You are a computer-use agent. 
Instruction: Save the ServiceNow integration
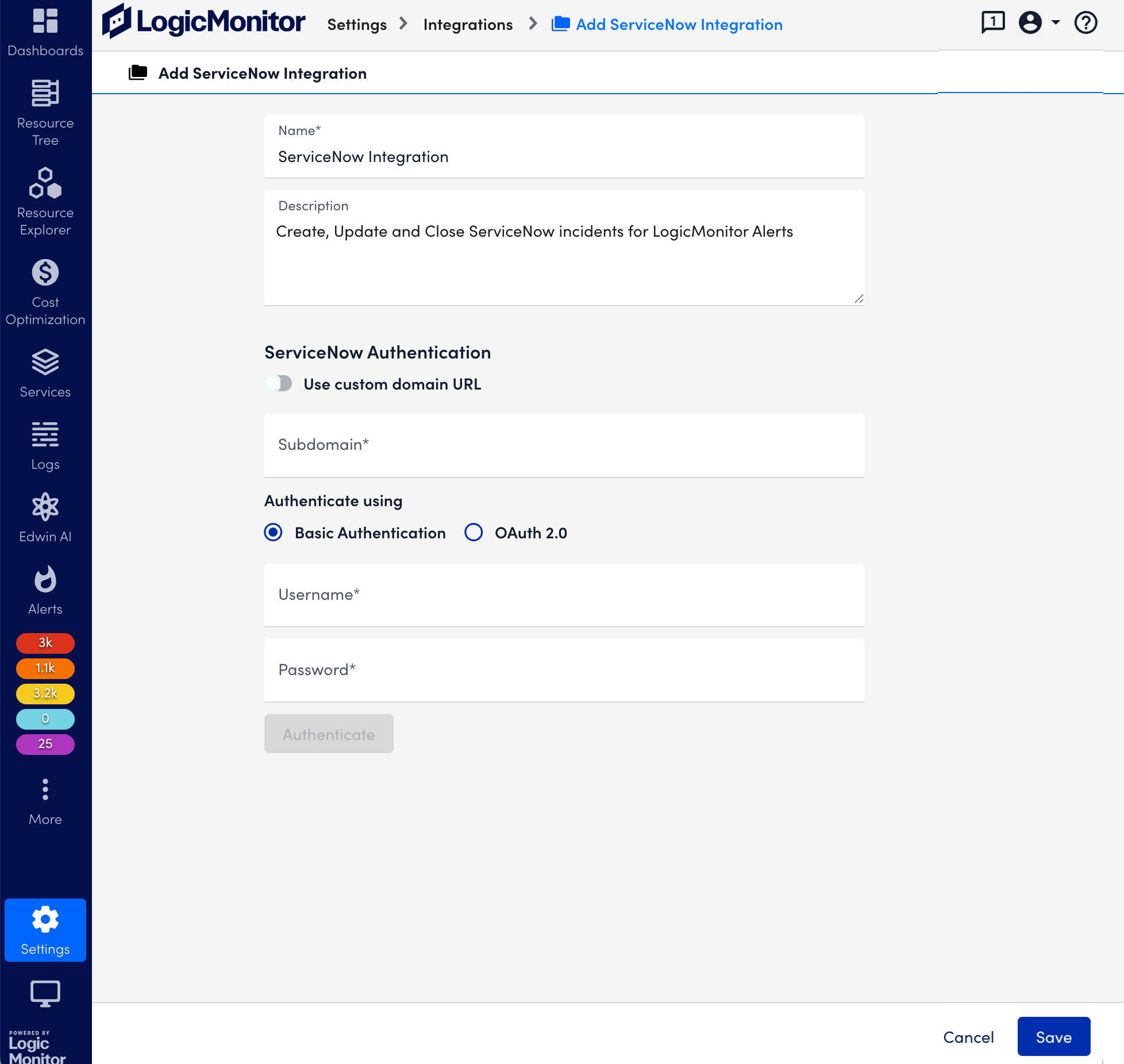click(1053, 1036)
